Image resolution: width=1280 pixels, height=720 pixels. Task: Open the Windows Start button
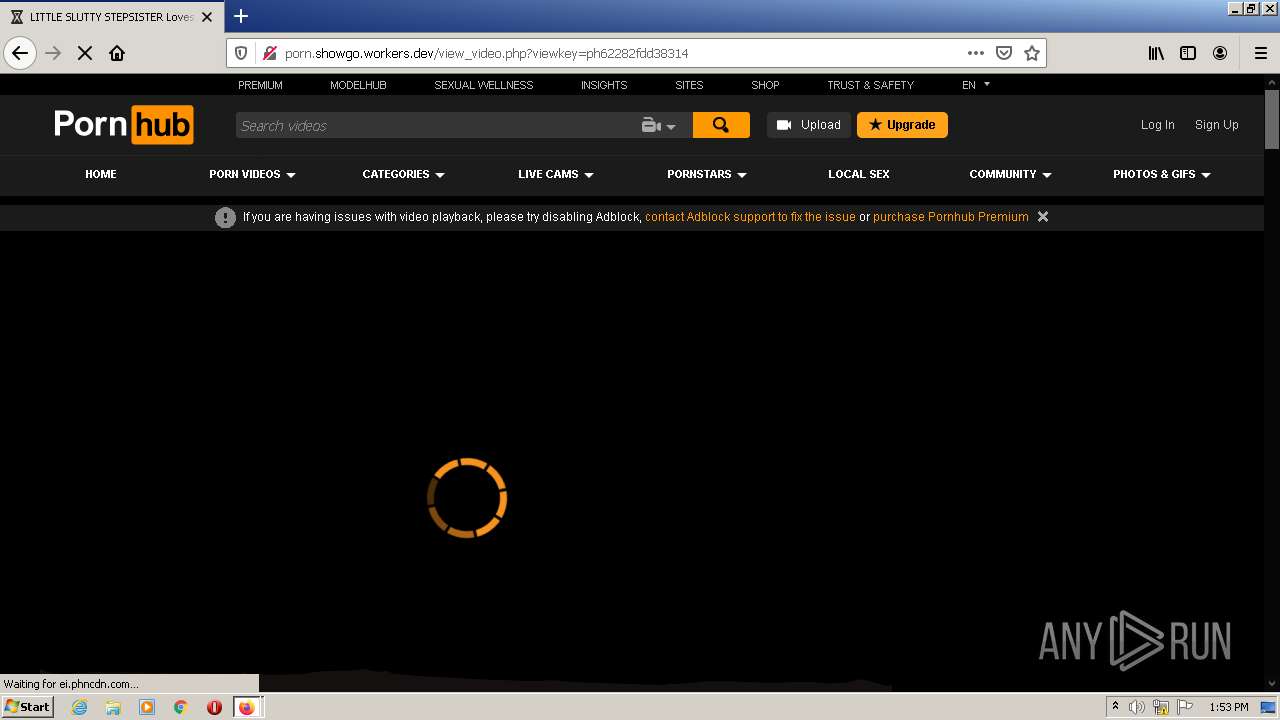tap(27, 706)
